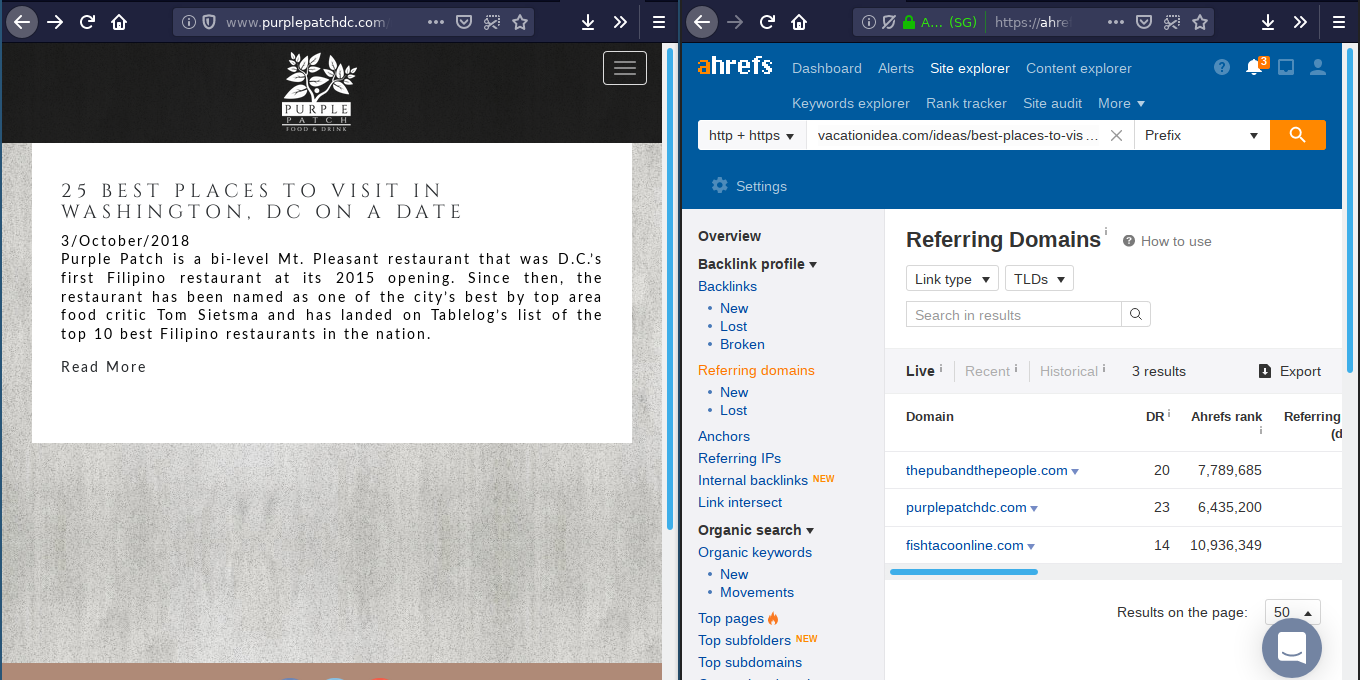Clear the vacationidea.com URL input
The image size is (1360, 680).
coord(1117,135)
